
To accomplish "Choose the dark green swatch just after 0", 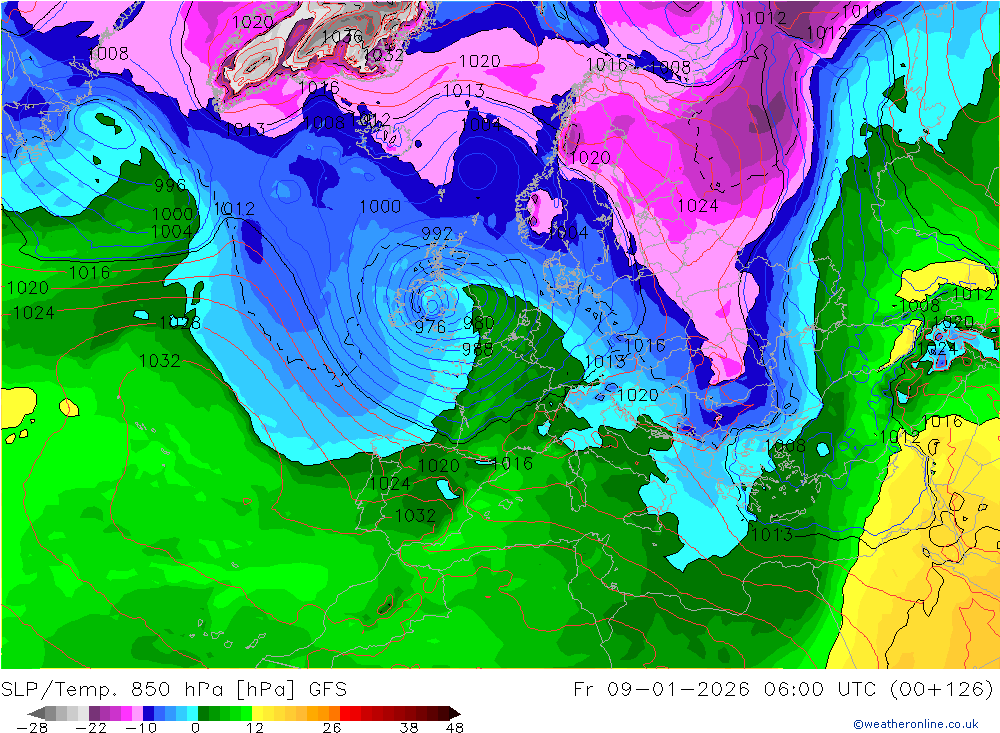I will 203,713.
